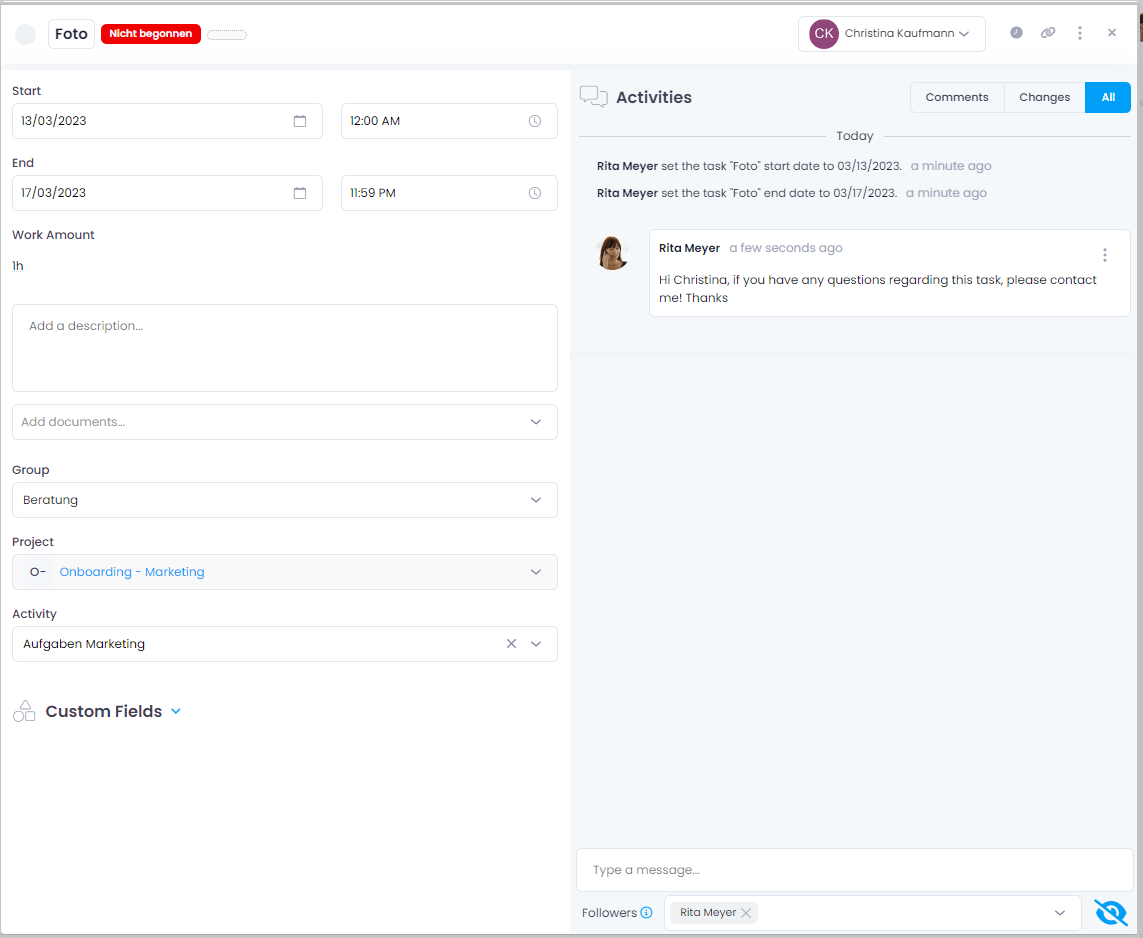
Task: Click the Today date separator label
Action: tap(855, 136)
